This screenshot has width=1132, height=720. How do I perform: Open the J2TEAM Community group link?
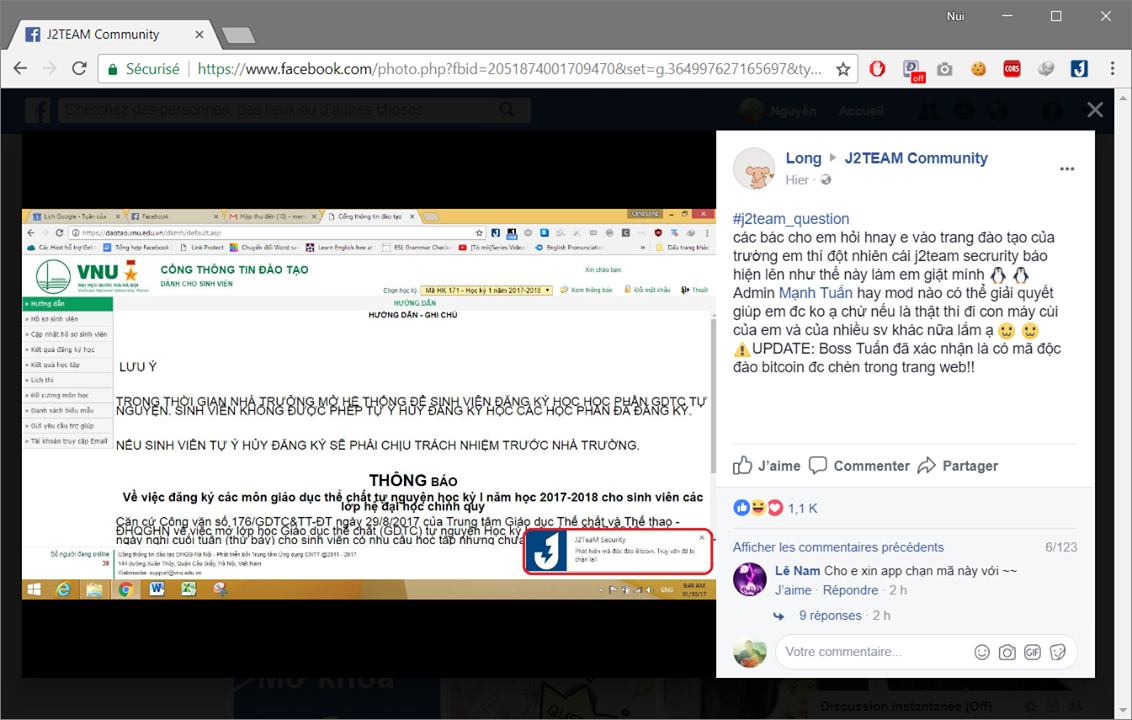916,158
